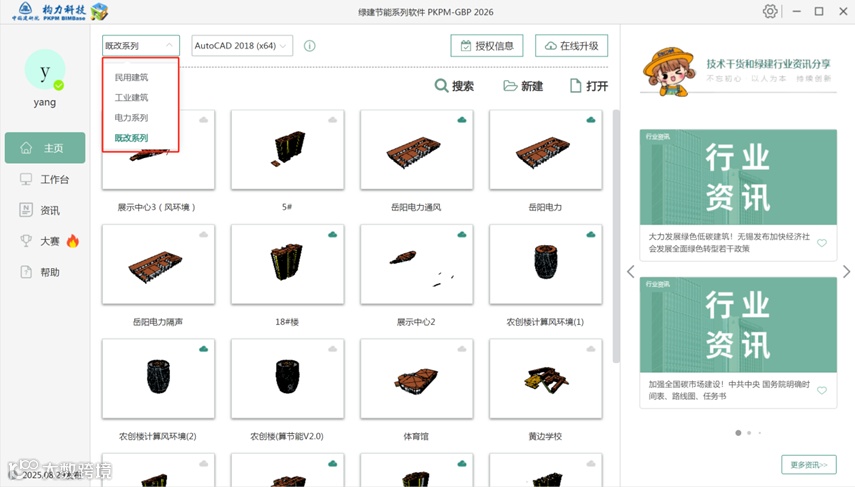Screen dimensions: 855x487
Task: Click the 更多资讯>> button
Action: click(x=809, y=465)
